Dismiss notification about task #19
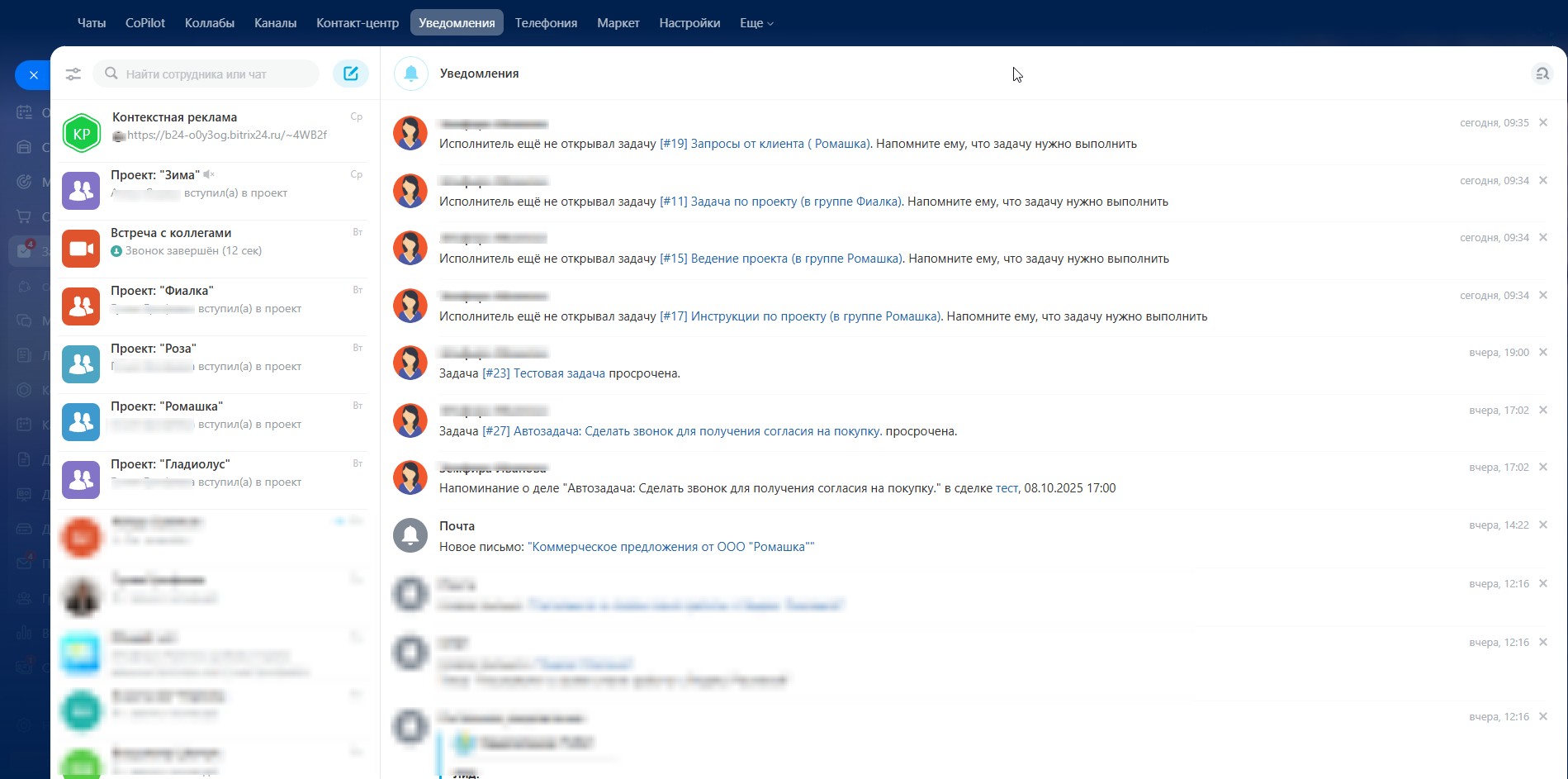Image resolution: width=1568 pixels, height=779 pixels. [x=1543, y=122]
